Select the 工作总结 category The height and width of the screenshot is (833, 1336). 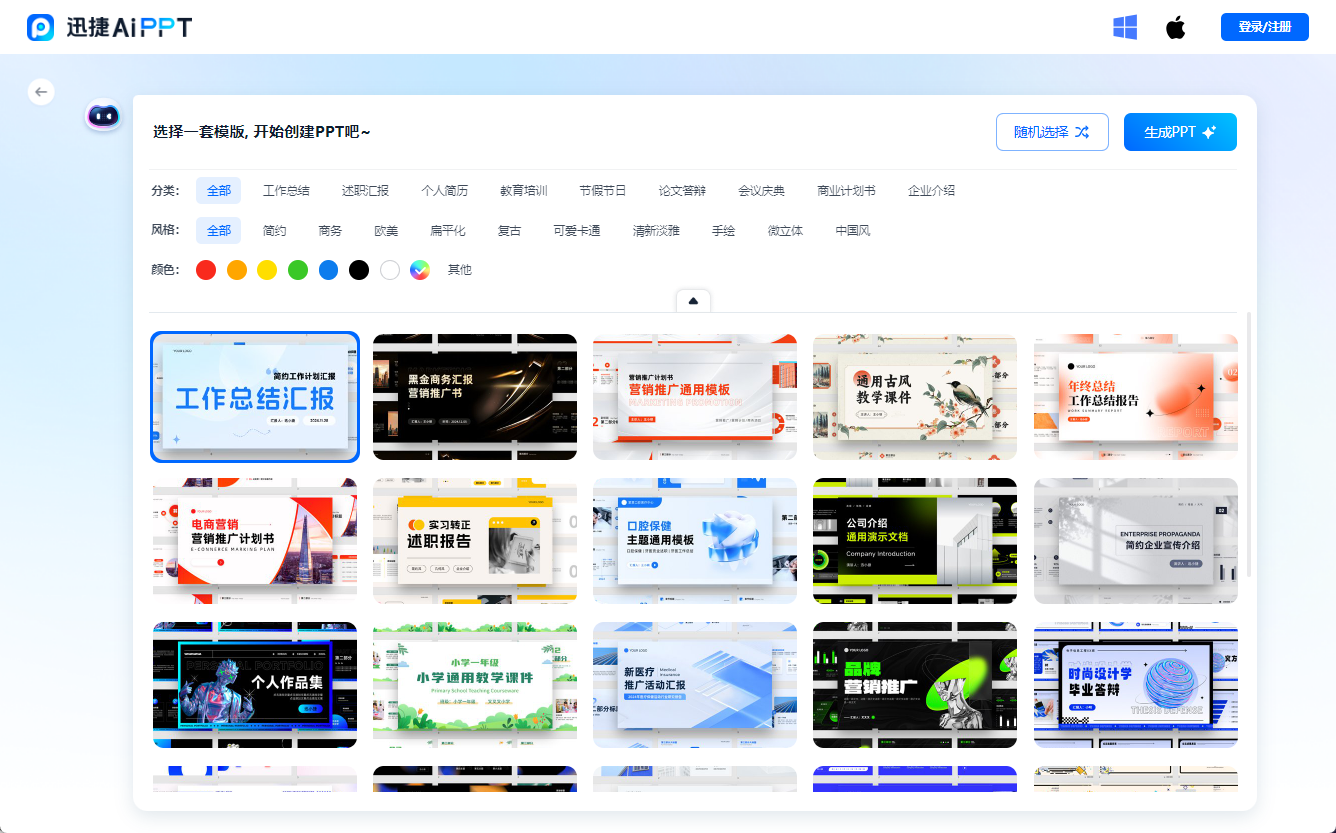click(286, 190)
